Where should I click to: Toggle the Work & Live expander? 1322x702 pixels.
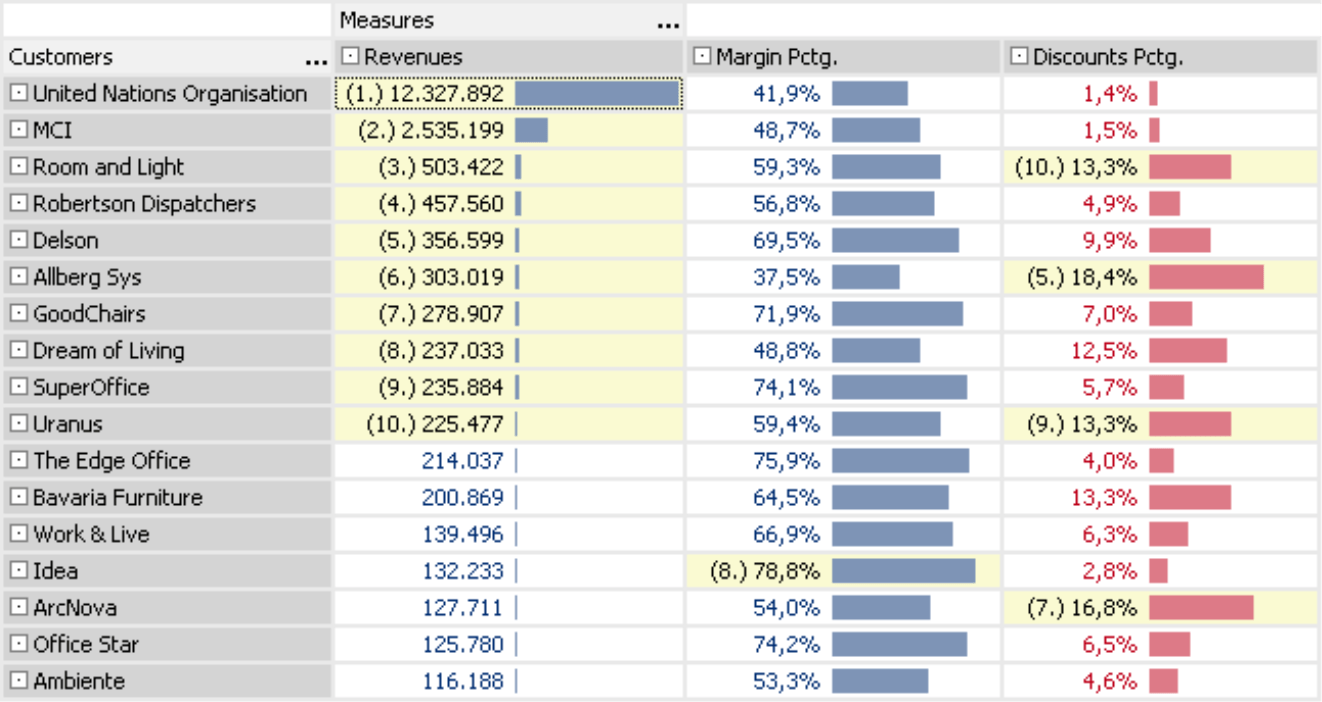pyautogui.click(x=18, y=534)
